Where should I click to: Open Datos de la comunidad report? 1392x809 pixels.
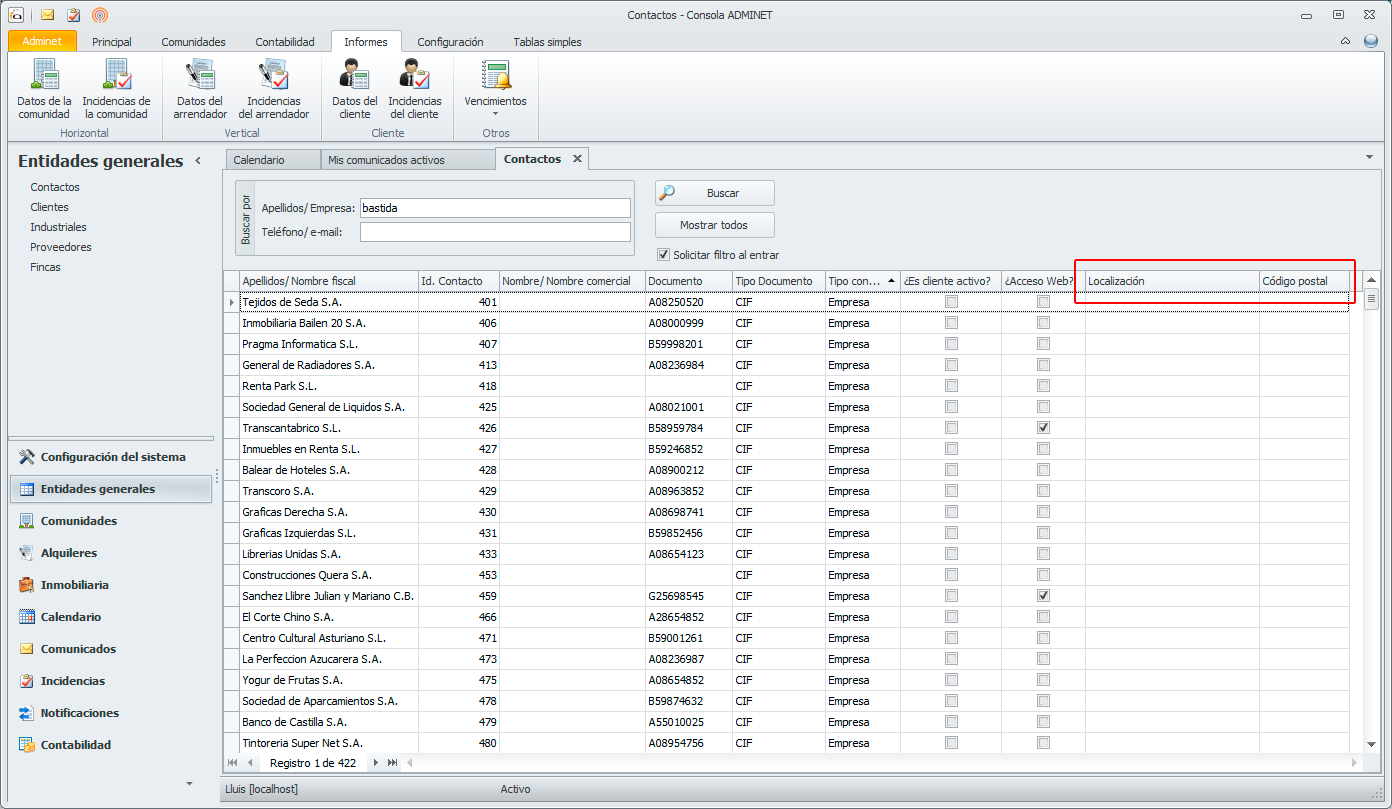[x=44, y=89]
